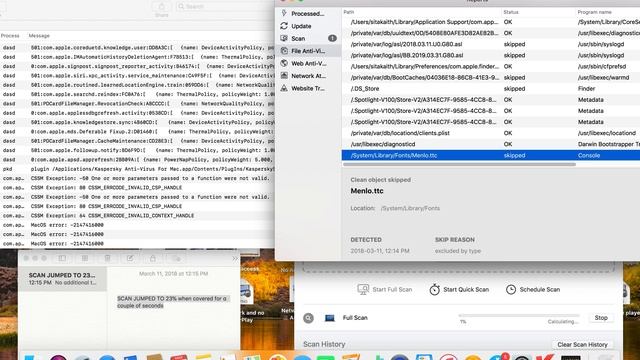Viewport: 640px width, 360px height.
Task: Select File Anti-Virus in Reports sidebar
Action: coord(308,51)
